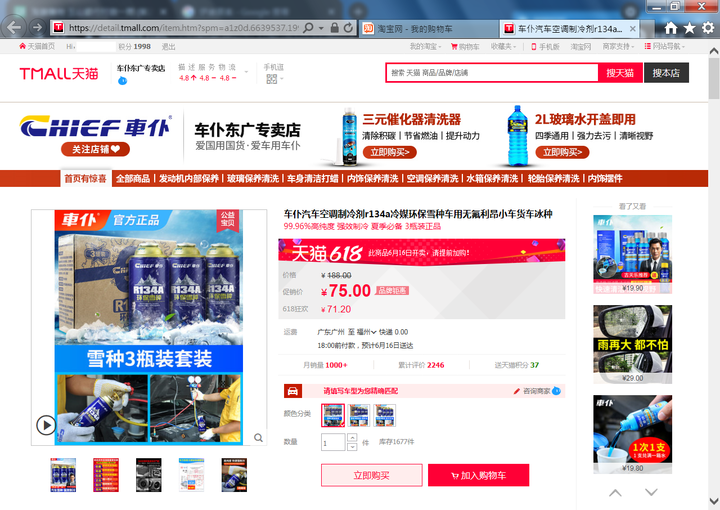Open 轮胎保养清洗 category

coord(553,179)
